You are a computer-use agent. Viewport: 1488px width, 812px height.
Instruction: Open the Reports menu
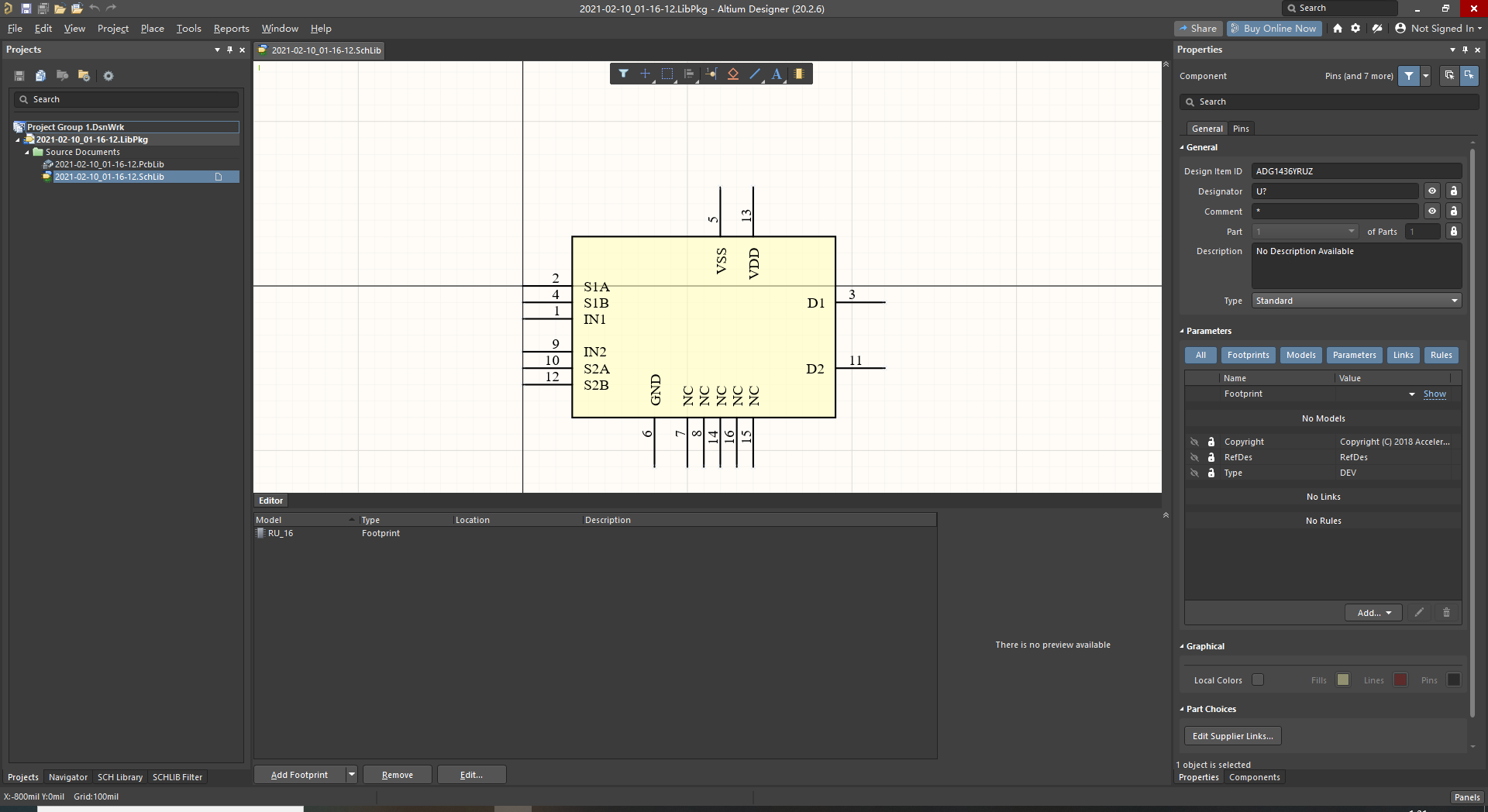pyautogui.click(x=232, y=29)
